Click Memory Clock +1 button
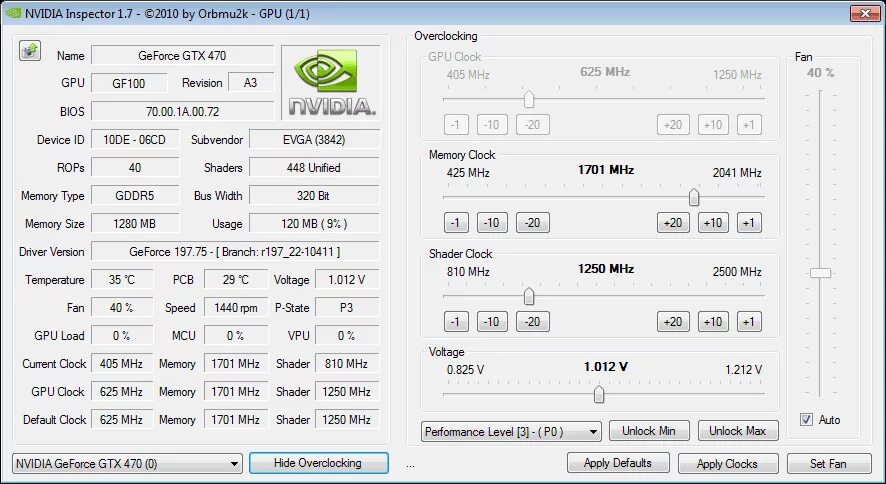The width and height of the screenshot is (886, 484). tap(749, 223)
